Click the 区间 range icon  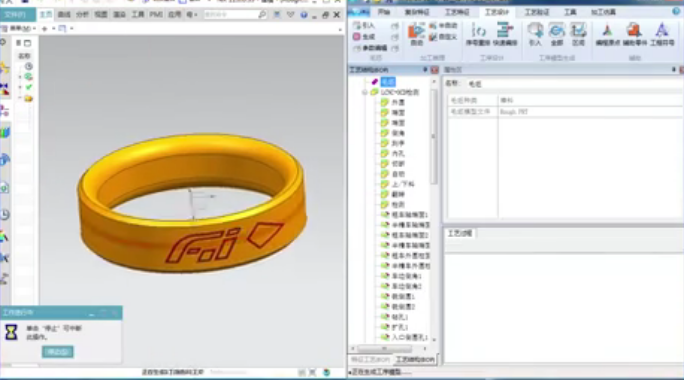click(578, 34)
